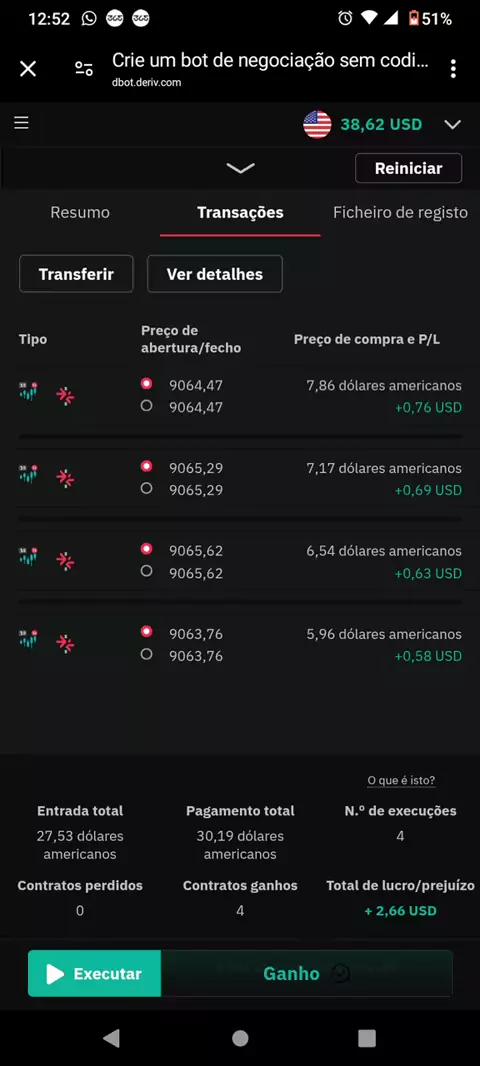Open the 'O que é isto?' link
The image size is (480, 1066).
[401, 780]
